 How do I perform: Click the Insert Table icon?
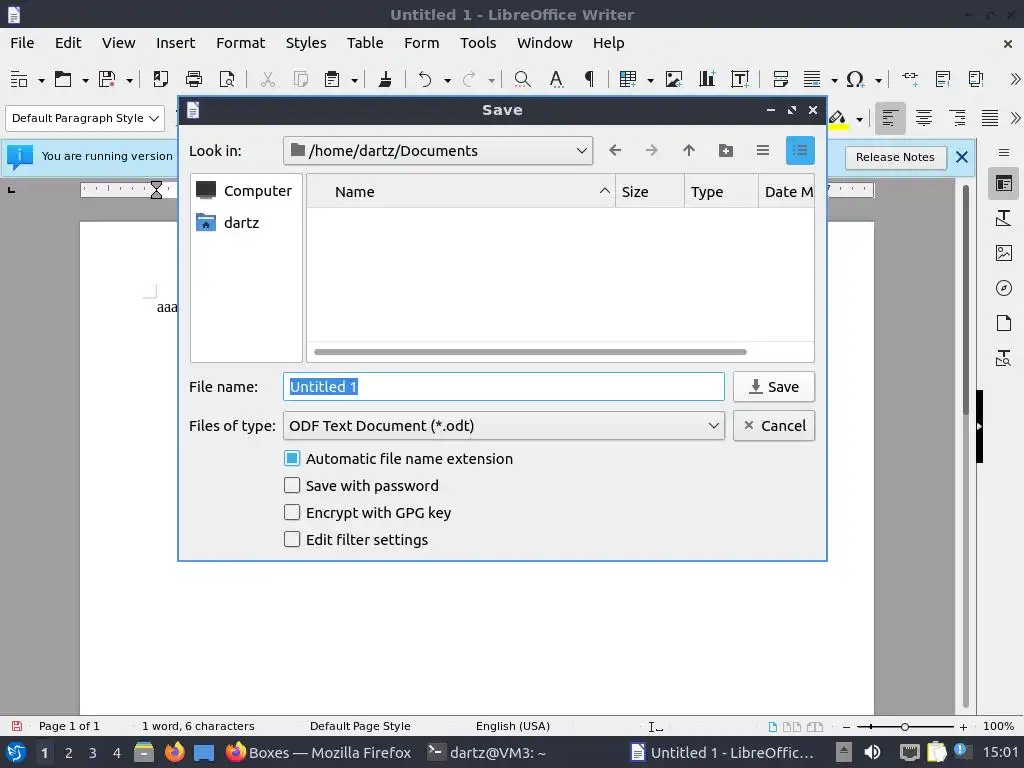tap(628, 79)
